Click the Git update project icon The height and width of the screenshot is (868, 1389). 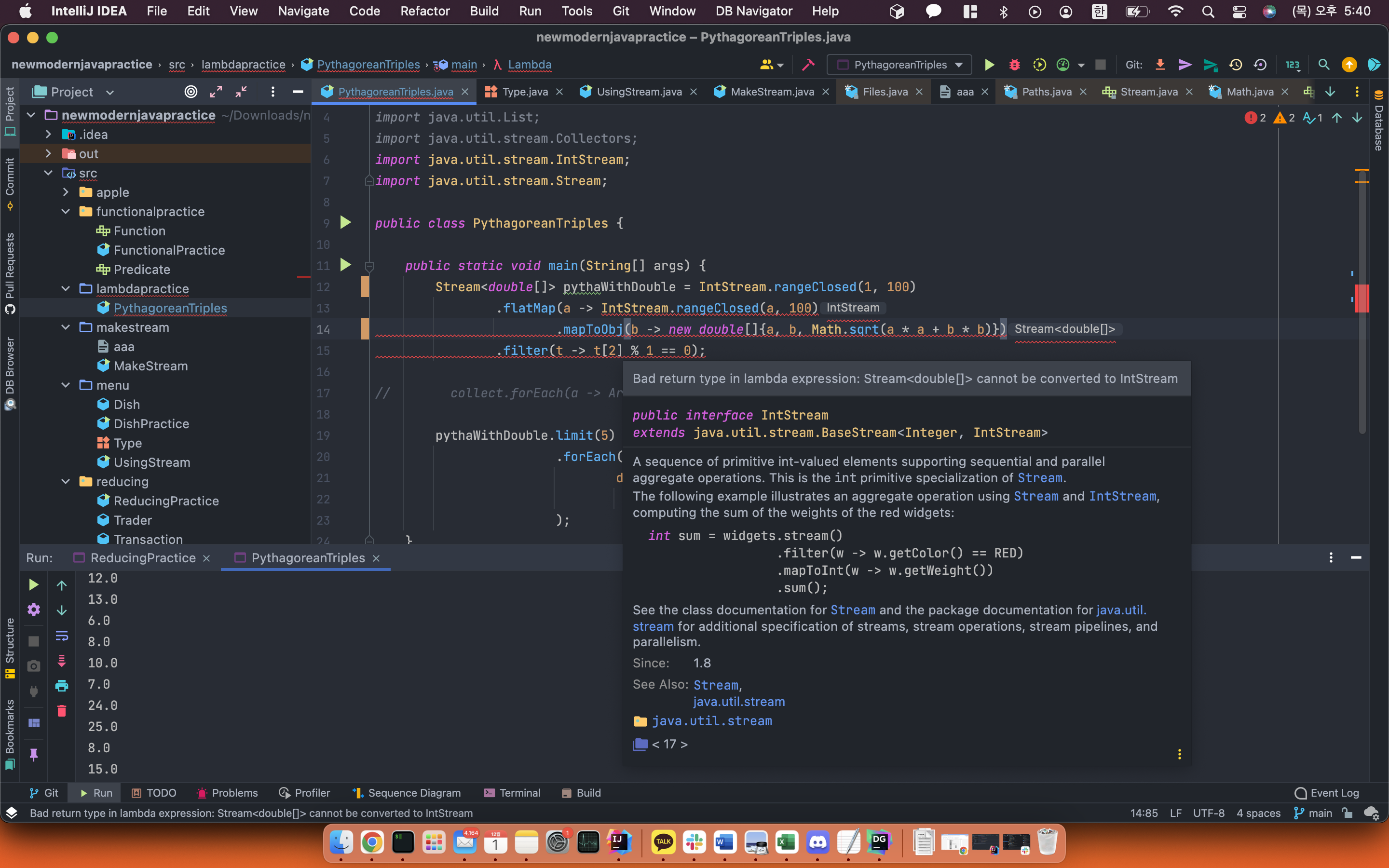(x=1160, y=65)
